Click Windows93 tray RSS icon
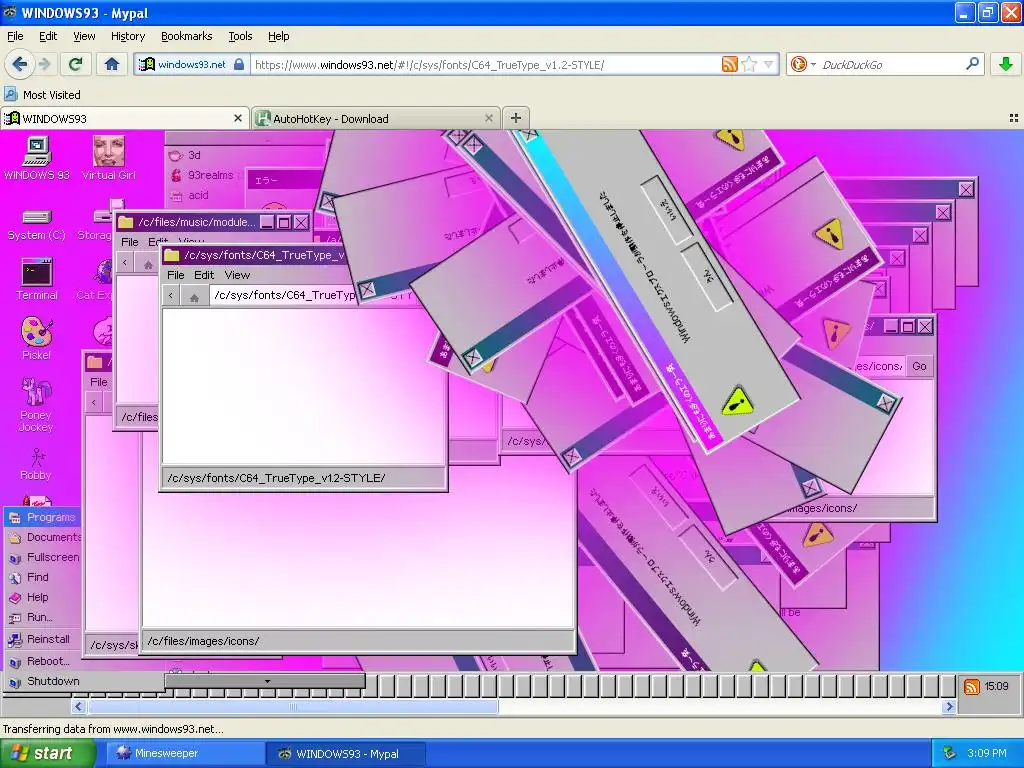Viewport: 1024px width, 768px height. click(x=972, y=686)
